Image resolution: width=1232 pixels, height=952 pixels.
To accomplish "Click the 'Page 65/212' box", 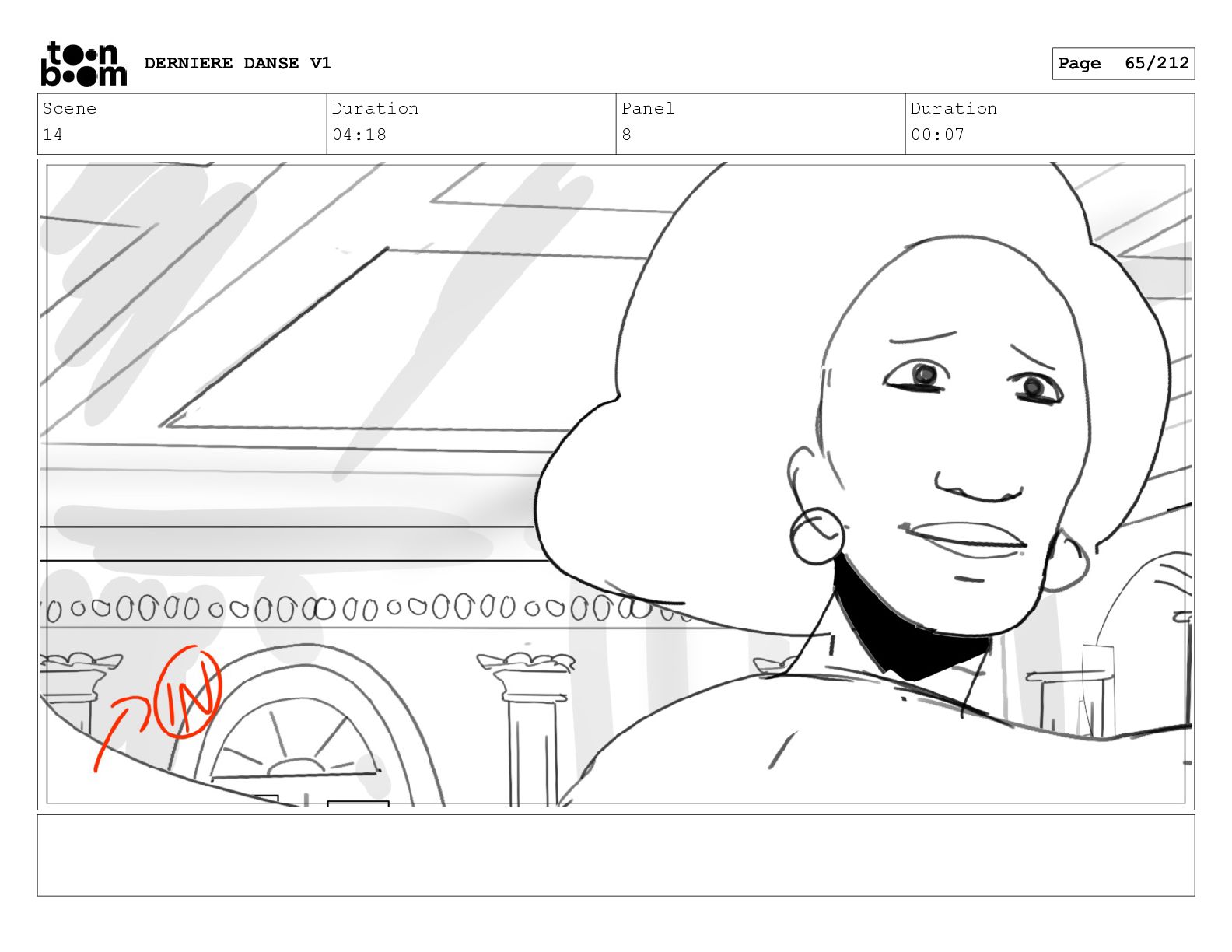I will [x=1123, y=64].
